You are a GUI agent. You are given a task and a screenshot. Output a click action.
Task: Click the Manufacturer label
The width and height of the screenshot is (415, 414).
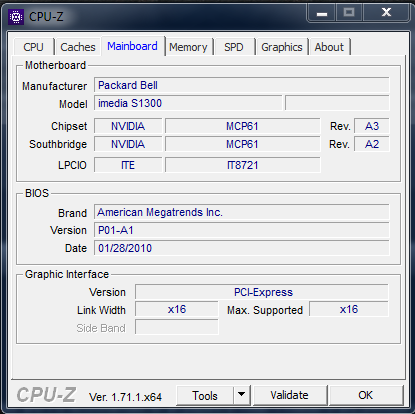pyautogui.click(x=54, y=86)
